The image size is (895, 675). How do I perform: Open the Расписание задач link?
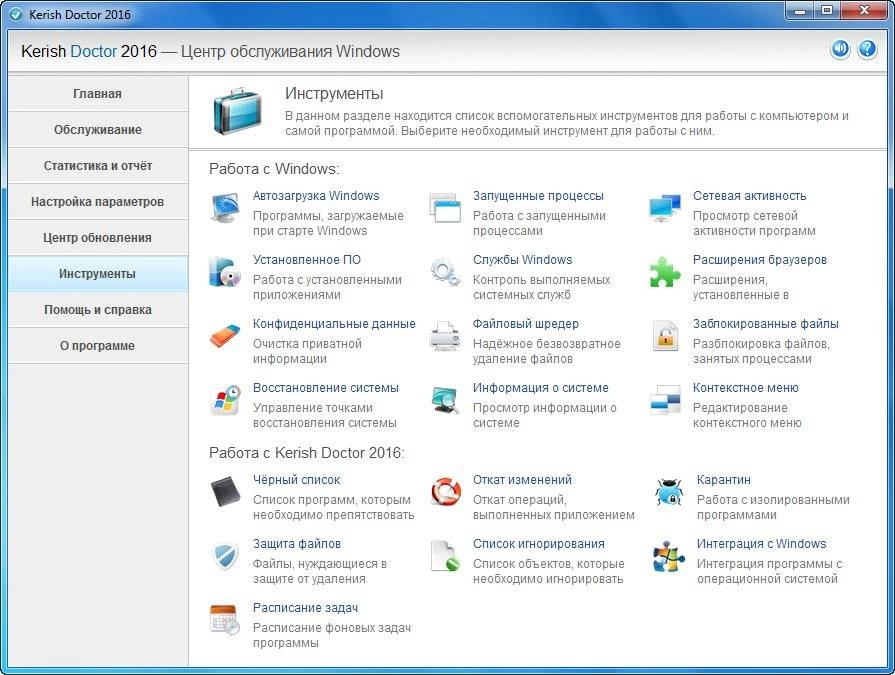point(305,608)
